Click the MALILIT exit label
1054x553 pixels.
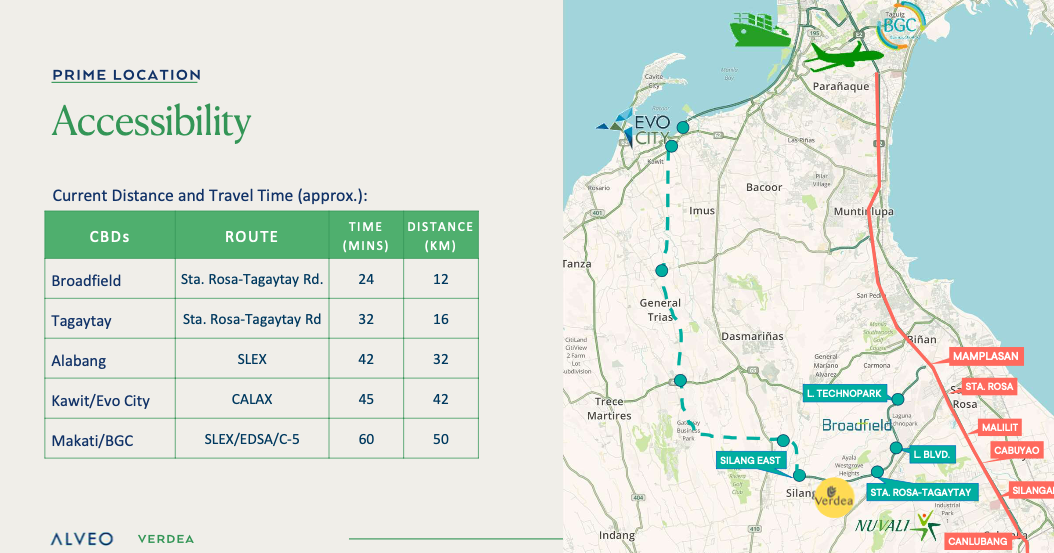point(1000,427)
